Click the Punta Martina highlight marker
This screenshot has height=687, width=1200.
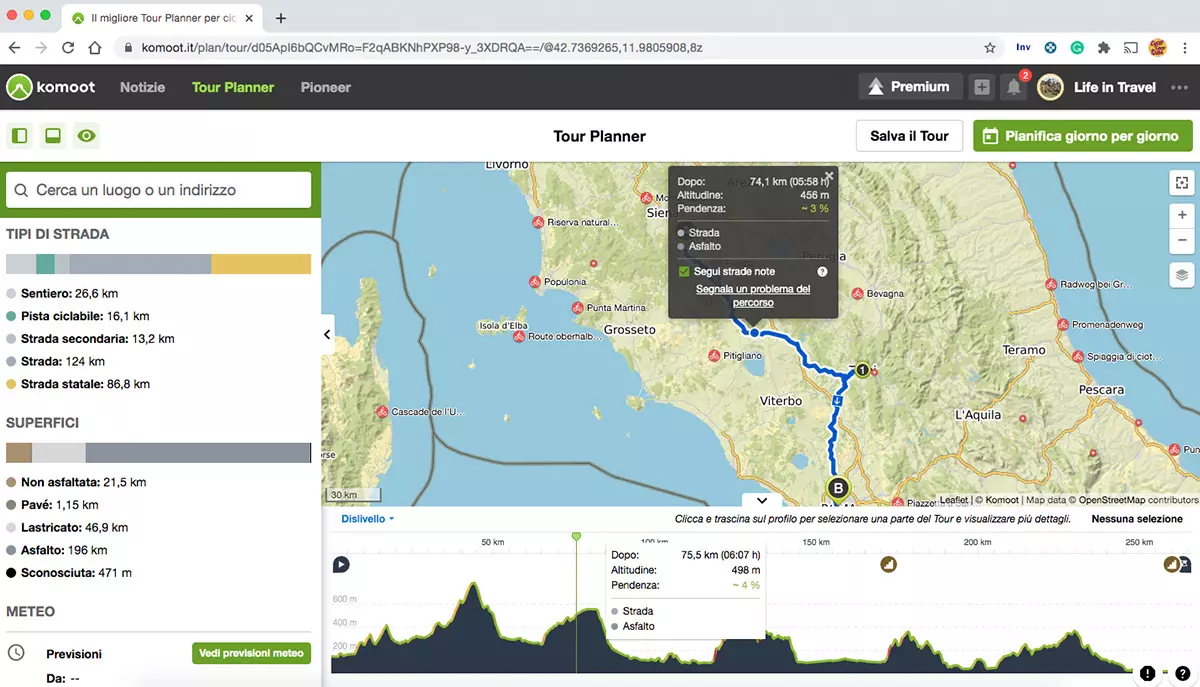(x=575, y=308)
